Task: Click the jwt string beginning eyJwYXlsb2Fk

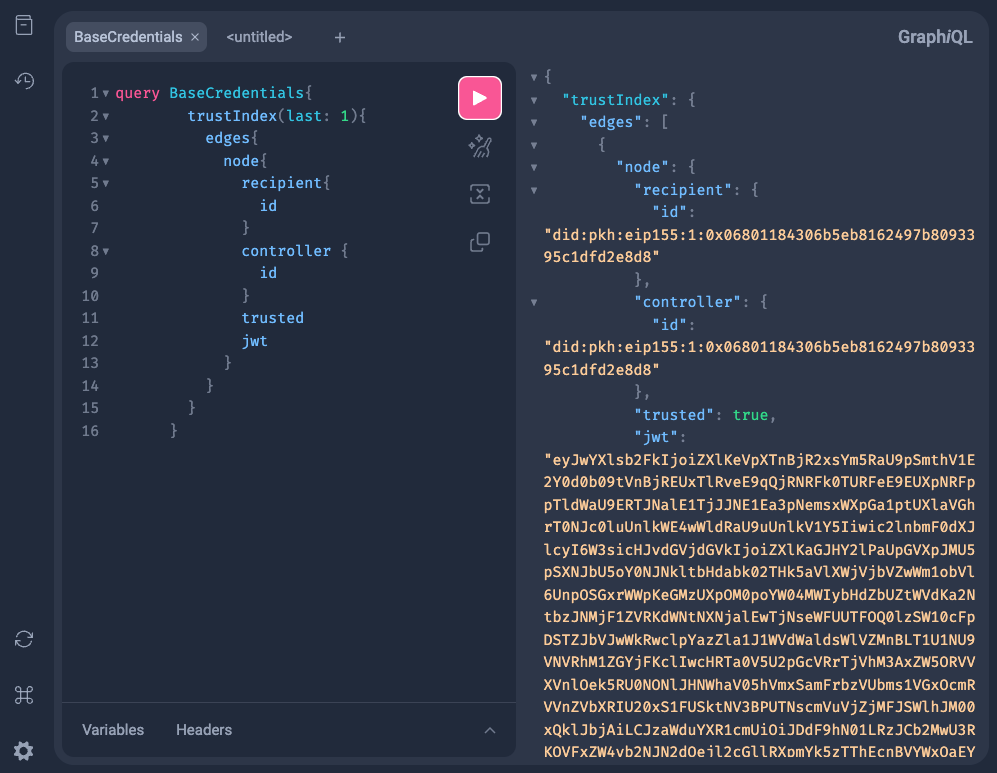Action: 759,606
